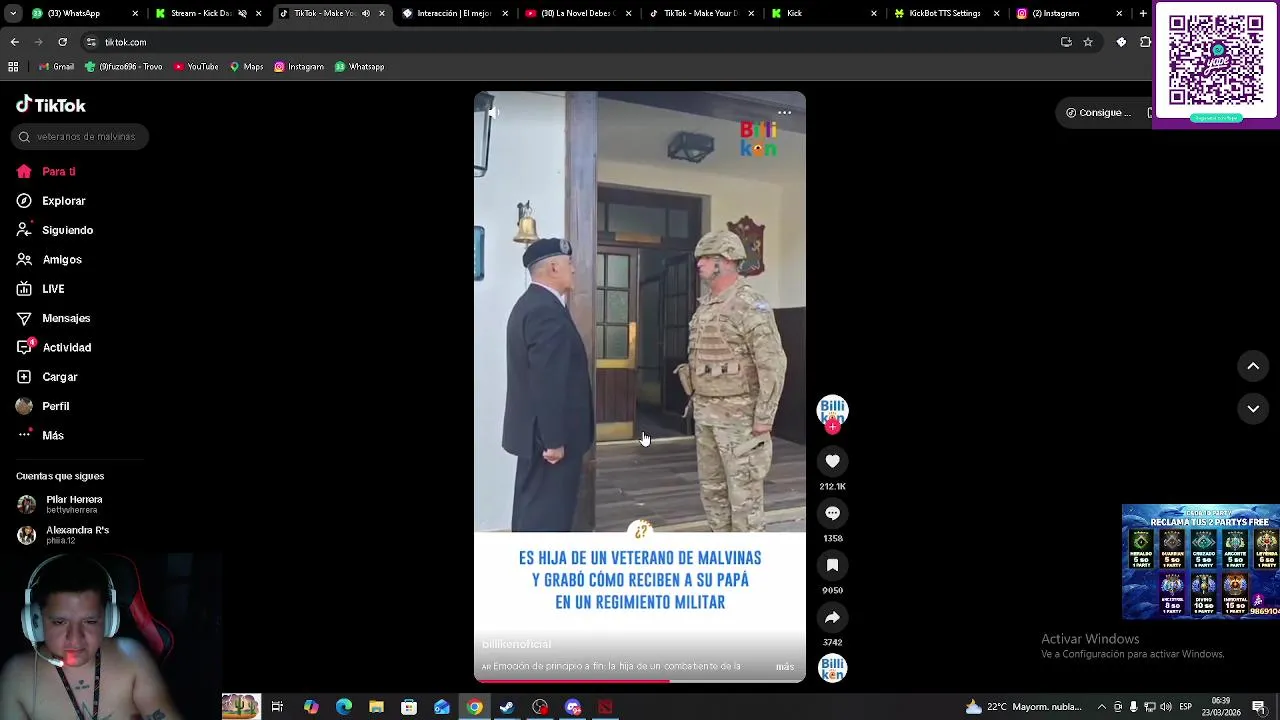
Task: Click the TikTok logo
Action: click(51, 105)
